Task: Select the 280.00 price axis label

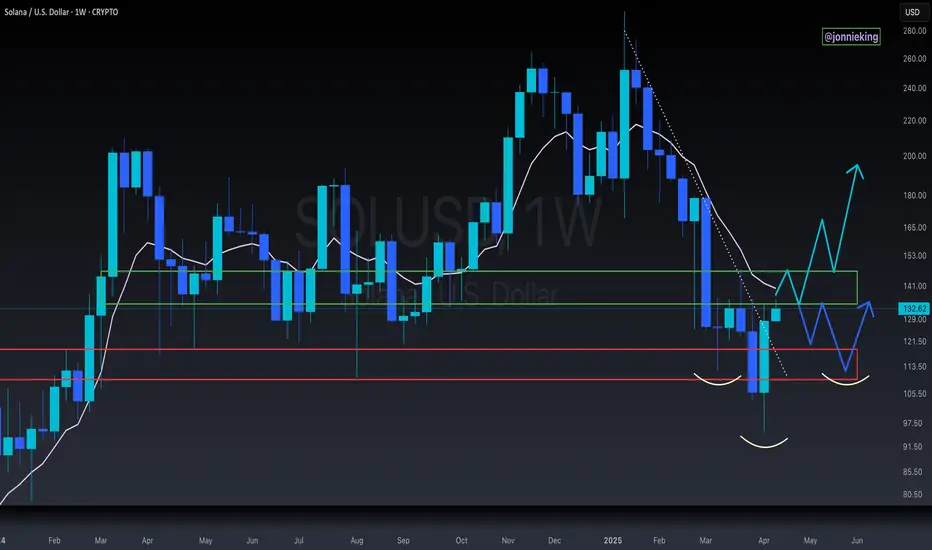Action: pyautogui.click(x=914, y=31)
